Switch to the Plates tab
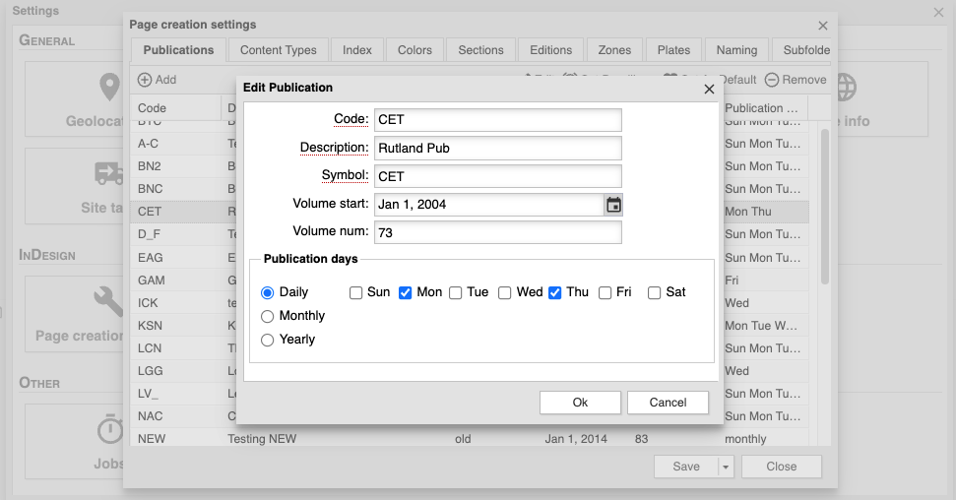956x500 pixels. 674,50
